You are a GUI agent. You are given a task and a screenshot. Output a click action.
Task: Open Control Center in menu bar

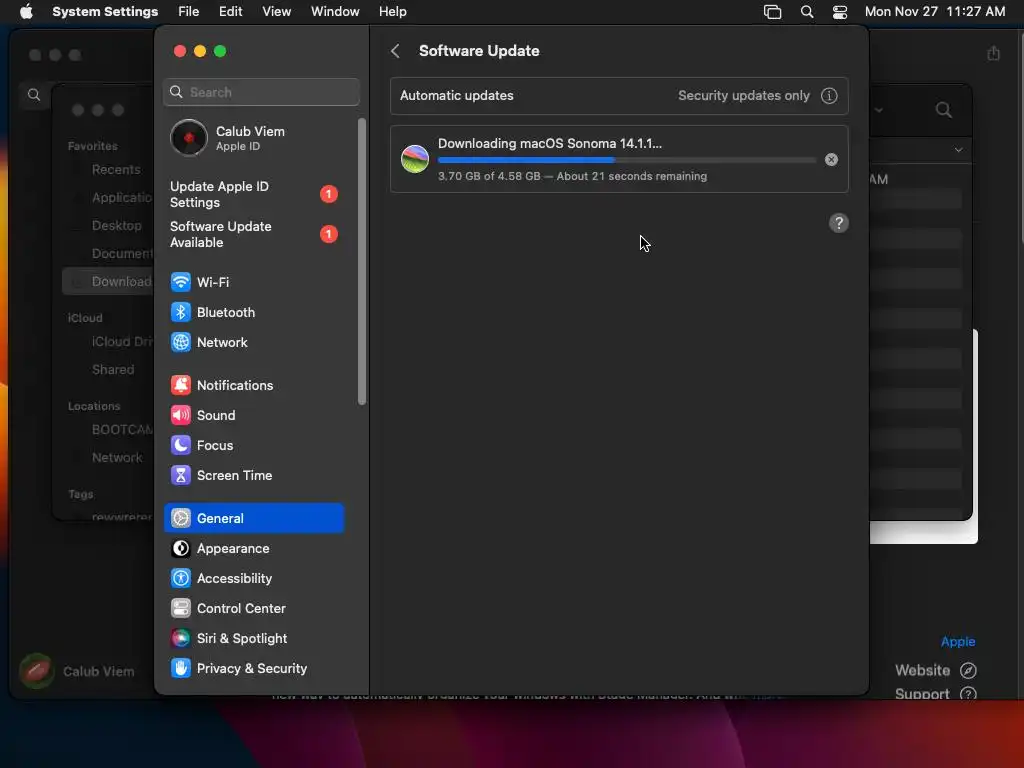pyautogui.click(x=840, y=12)
